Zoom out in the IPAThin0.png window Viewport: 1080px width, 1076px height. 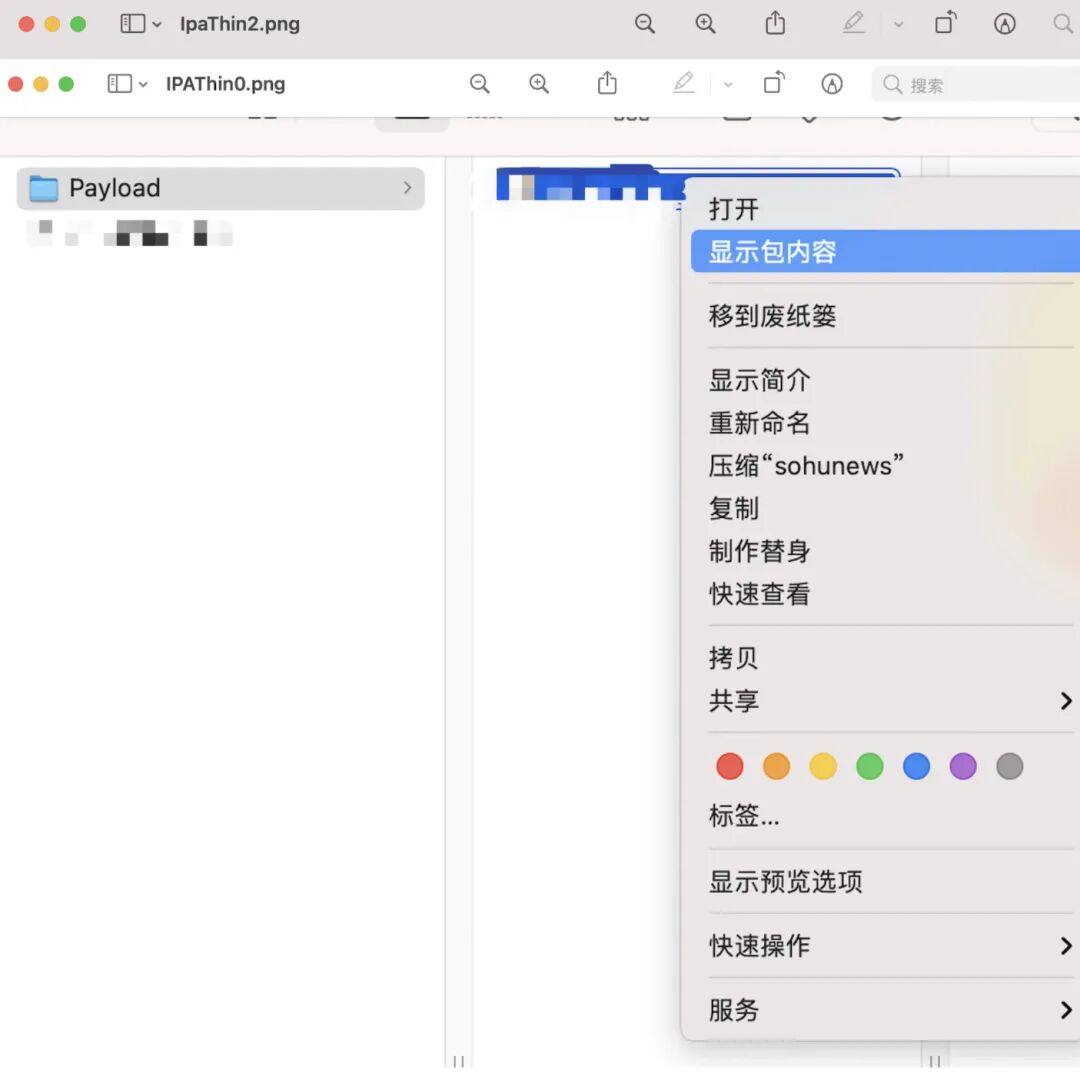click(479, 84)
